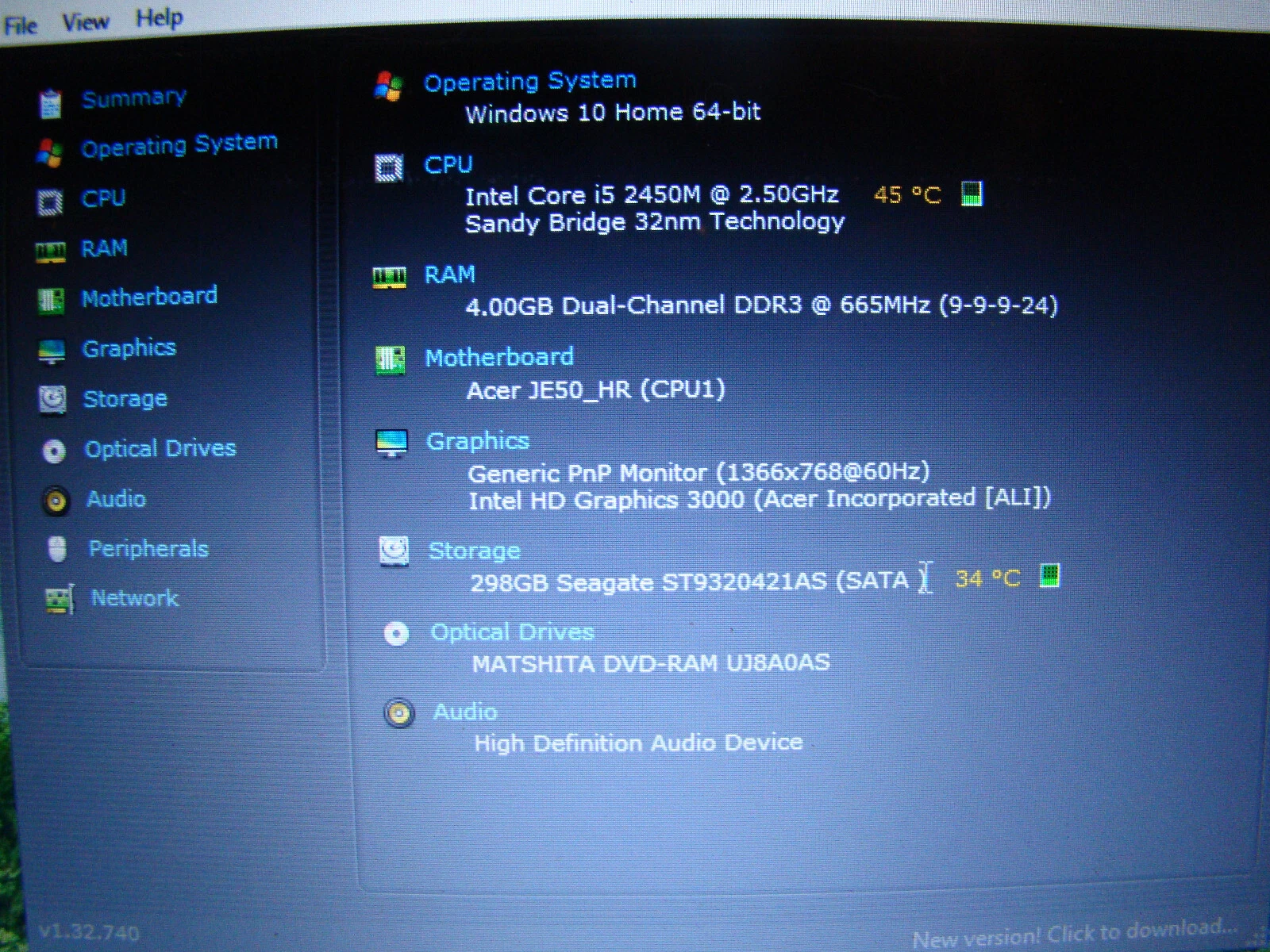The height and width of the screenshot is (952, 1270).
Task: Click the CPU chip icon in sidebar
Action: 50,201
